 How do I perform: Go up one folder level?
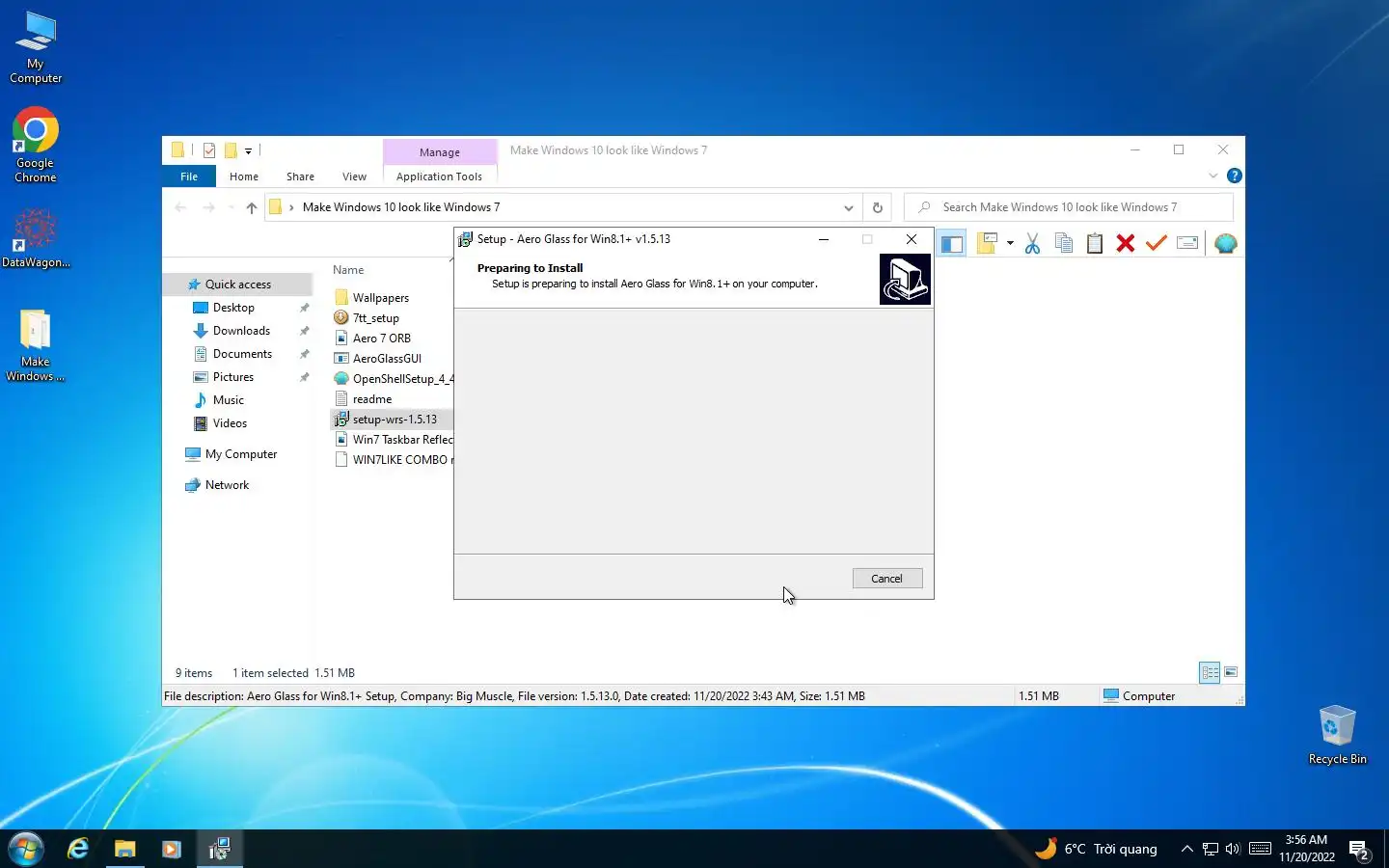252,207
